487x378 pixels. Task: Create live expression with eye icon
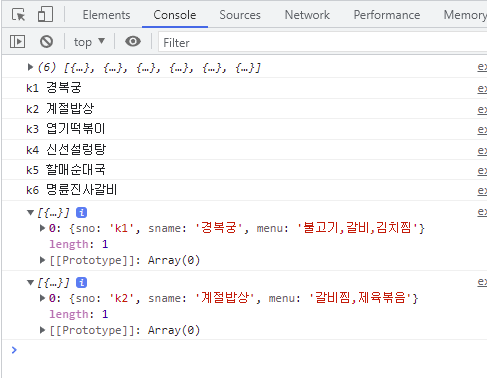click(x=133, y=42)
